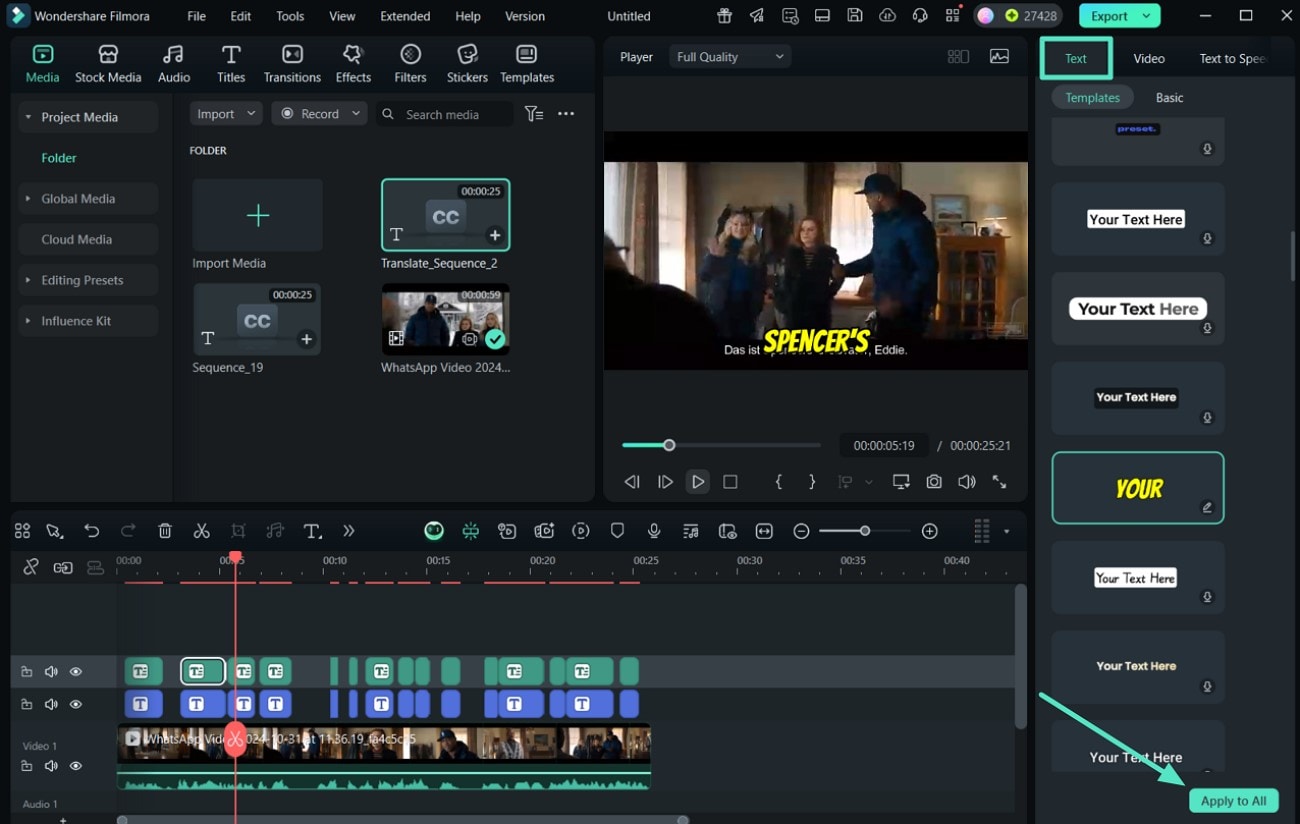Viewport: 1300px width, 824px height.
Task: Open the Extended menu
Action: tap(405, 16)
